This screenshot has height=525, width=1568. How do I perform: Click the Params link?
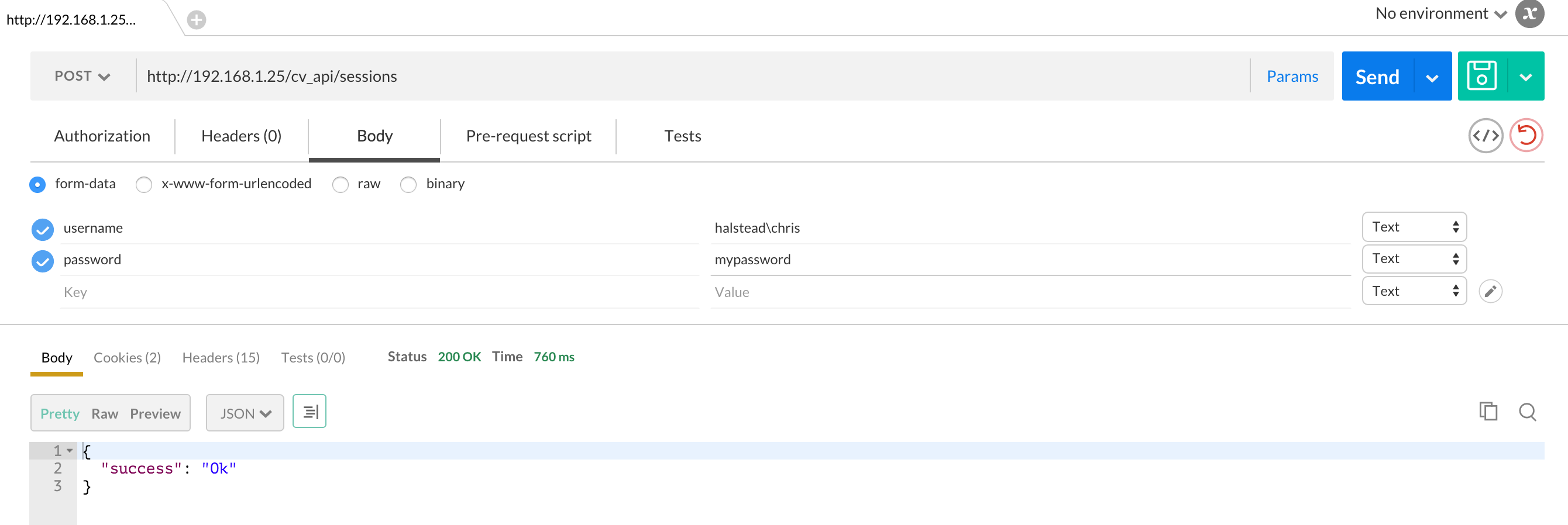click(x=1292, y=77)
